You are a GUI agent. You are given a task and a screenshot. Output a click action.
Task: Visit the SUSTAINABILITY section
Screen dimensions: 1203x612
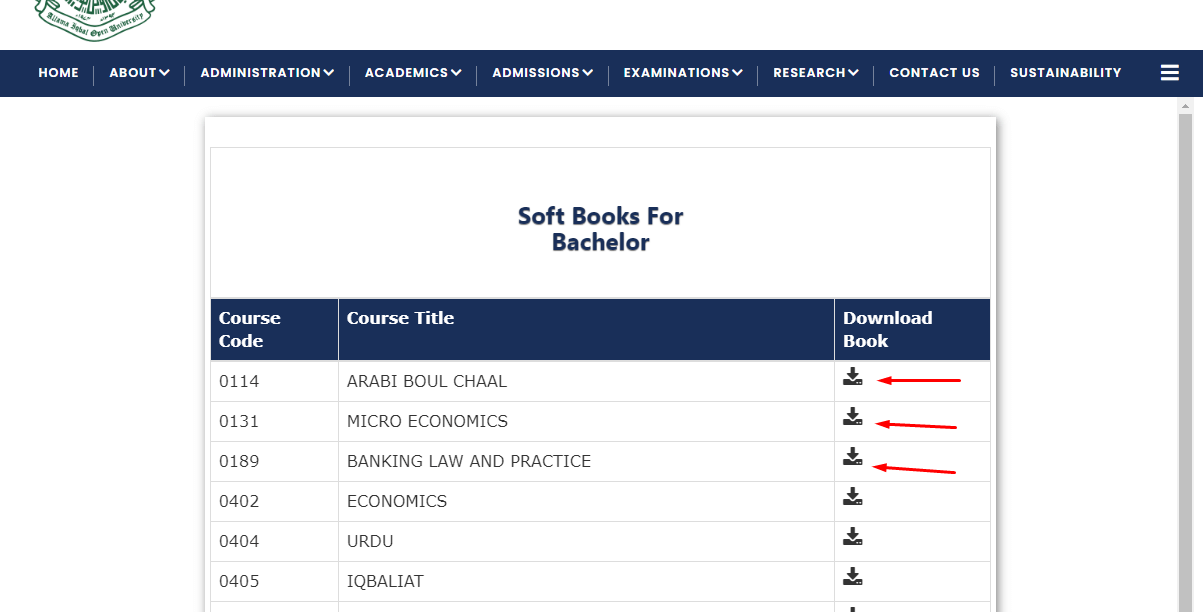[x=1065, y=72]
